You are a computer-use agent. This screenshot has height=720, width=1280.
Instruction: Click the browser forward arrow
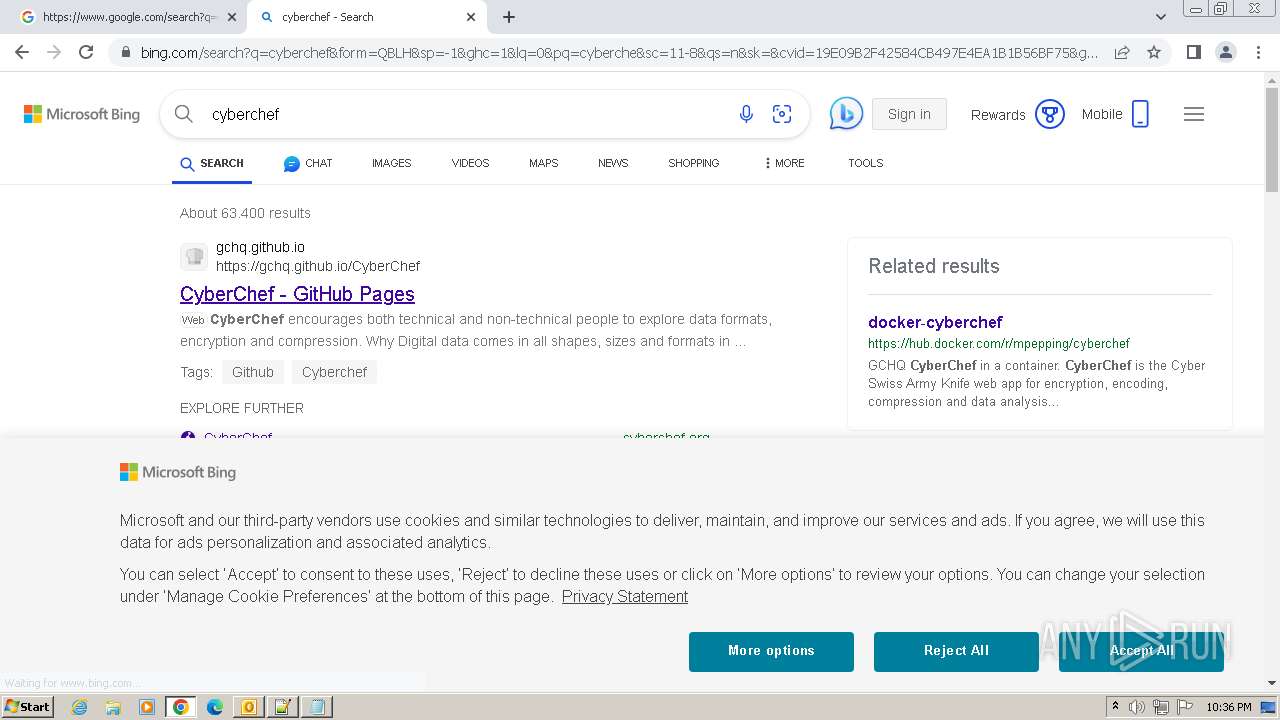tap(54, 52)
